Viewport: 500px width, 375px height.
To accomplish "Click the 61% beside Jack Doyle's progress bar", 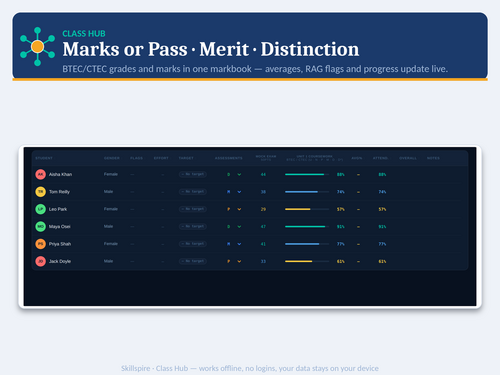I will point(340,261).
